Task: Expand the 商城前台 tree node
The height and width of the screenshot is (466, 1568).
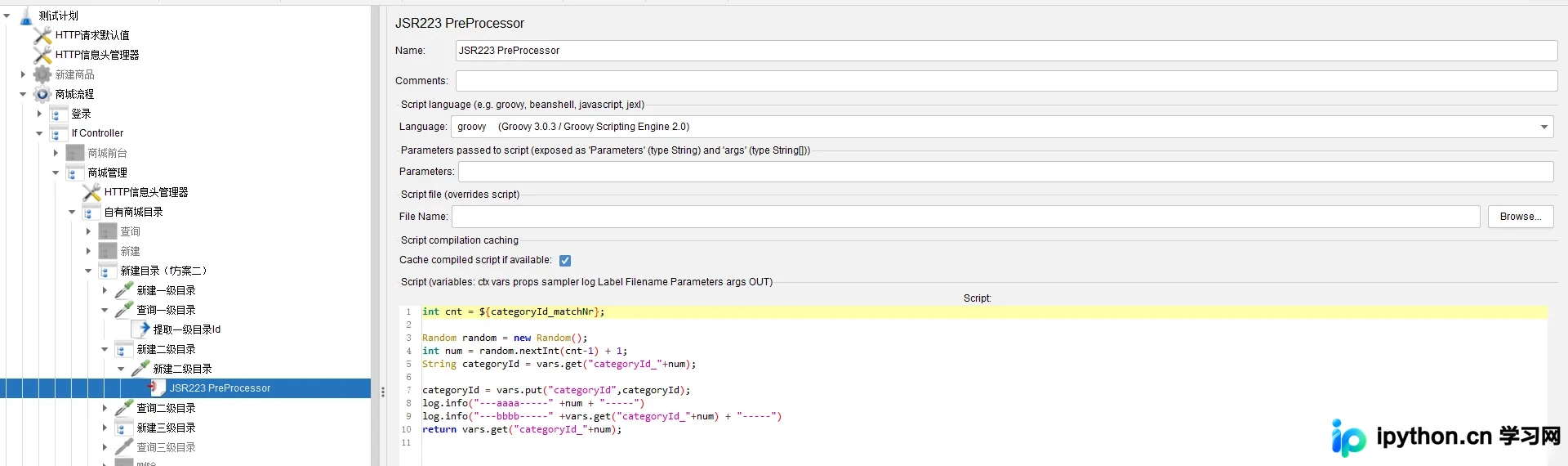Action: (56, 153)
